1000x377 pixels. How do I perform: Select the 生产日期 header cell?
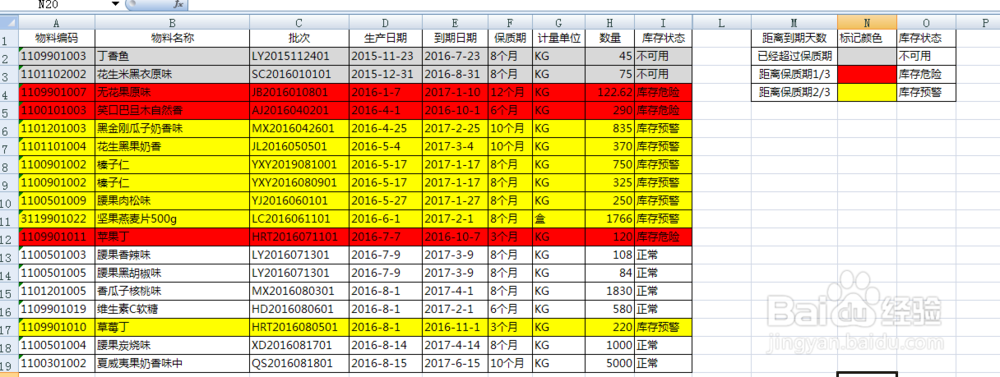(x=386, y=38)
